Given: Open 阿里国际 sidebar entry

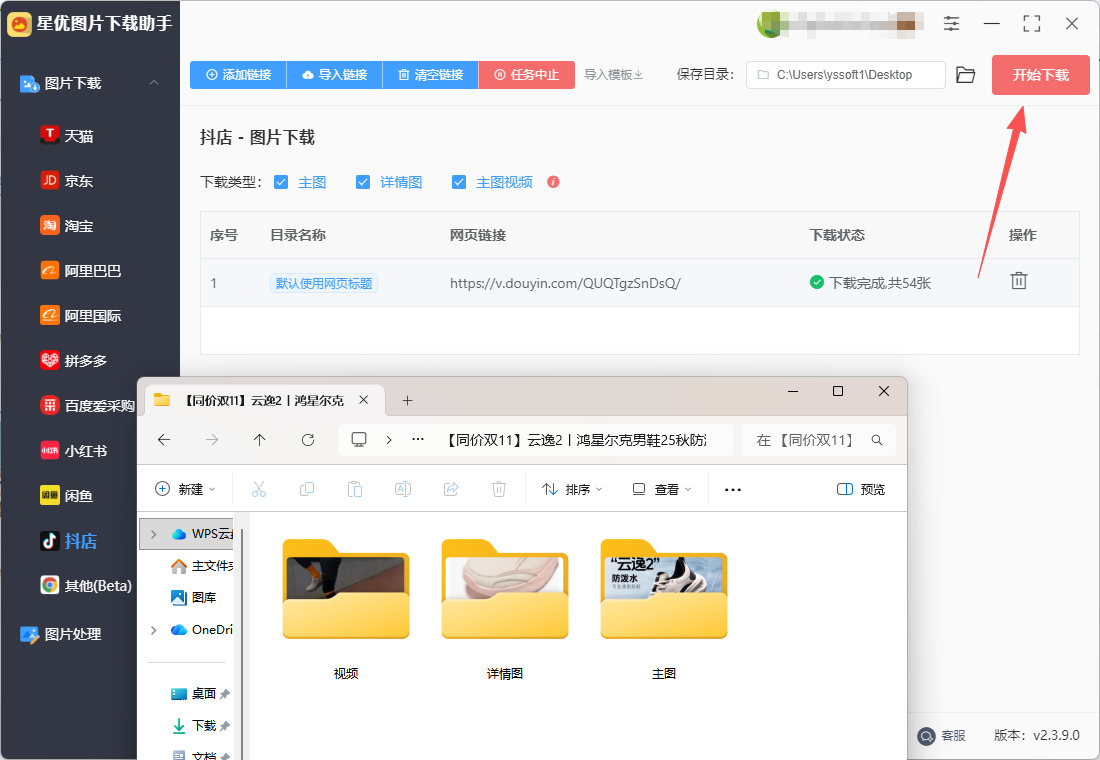Looking at the screenshot, I should (x=81, y=315).
